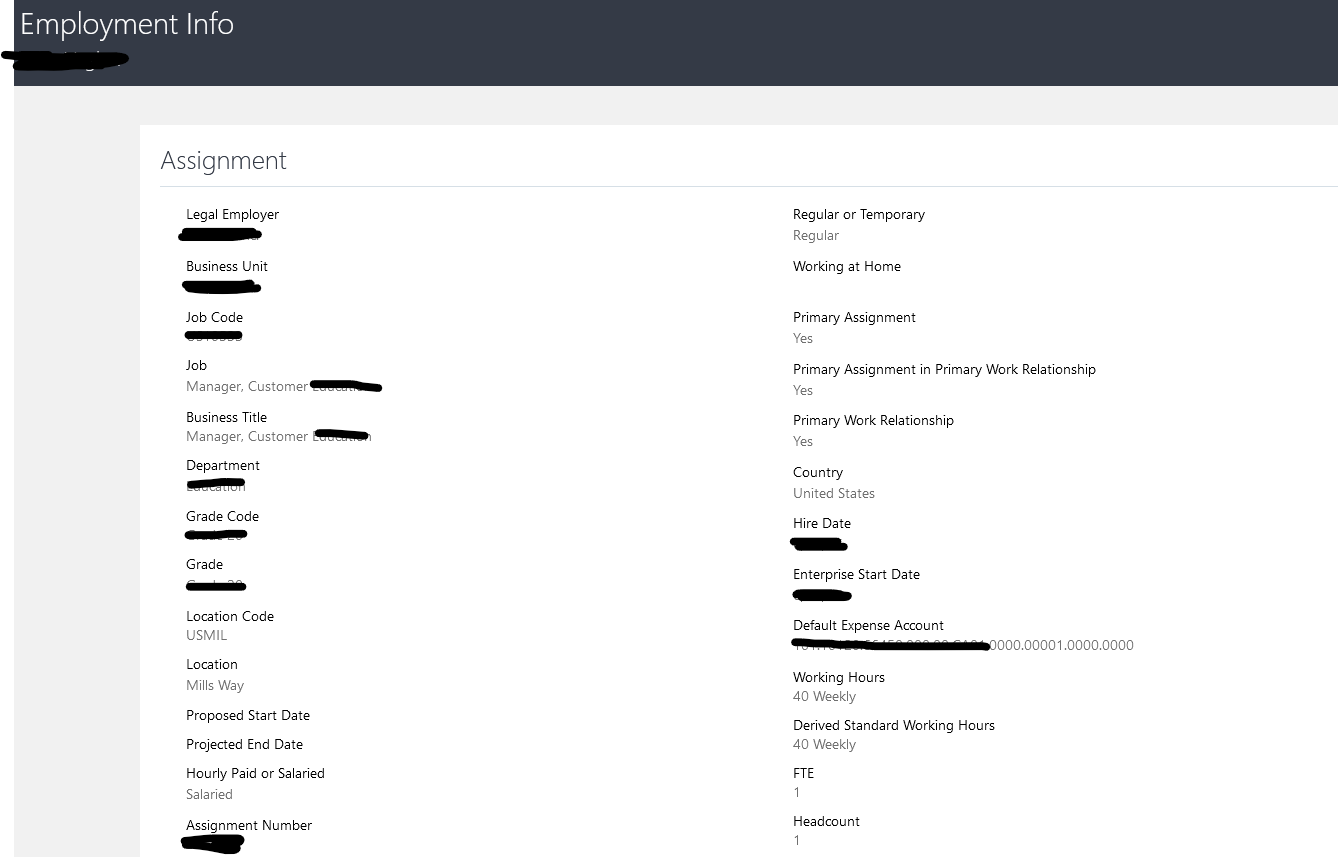Select the Location value Mills Way

[x=215, y=685]
